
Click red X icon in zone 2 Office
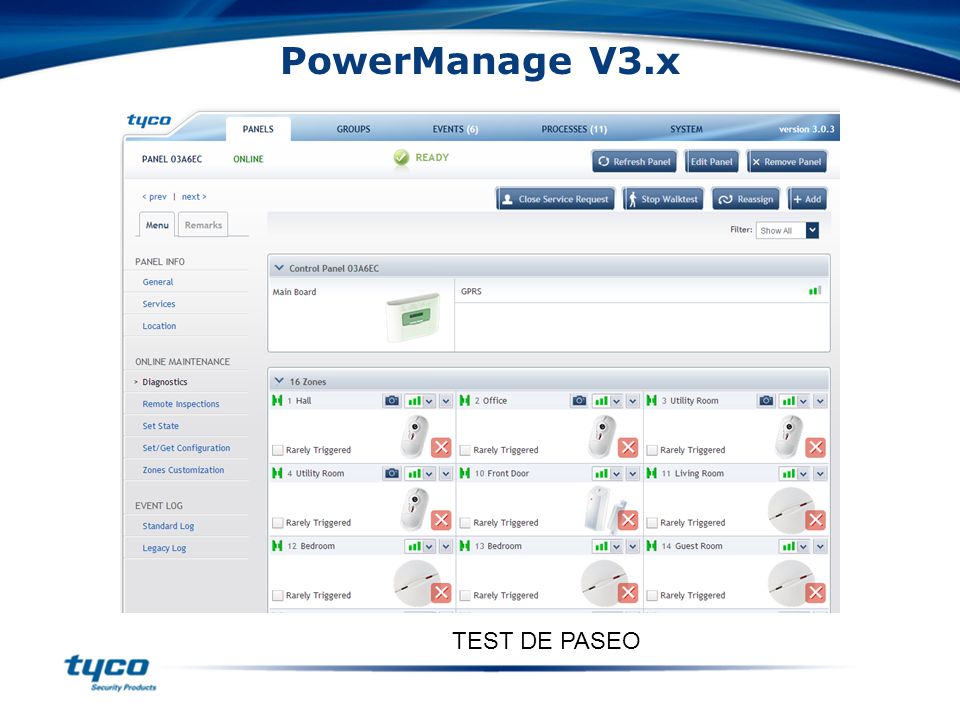click(628, 448)
